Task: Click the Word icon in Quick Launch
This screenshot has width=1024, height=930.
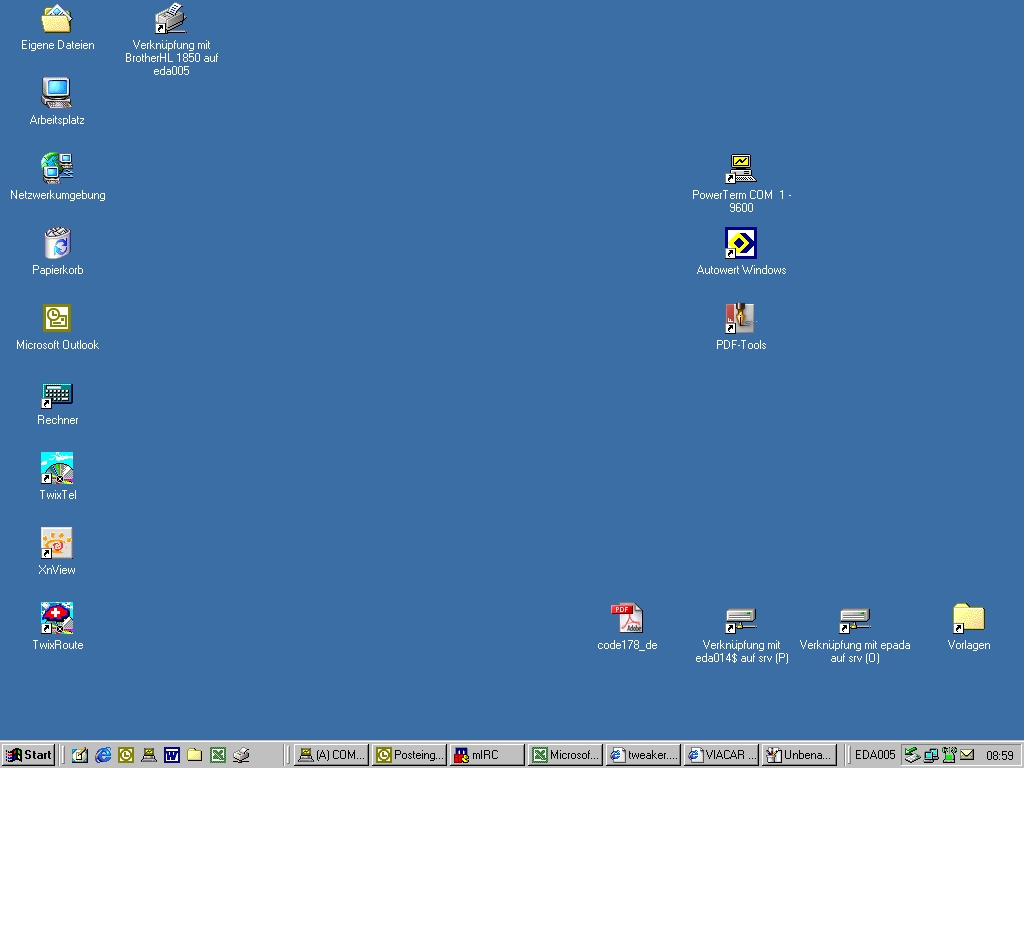Action: (171, 755)
